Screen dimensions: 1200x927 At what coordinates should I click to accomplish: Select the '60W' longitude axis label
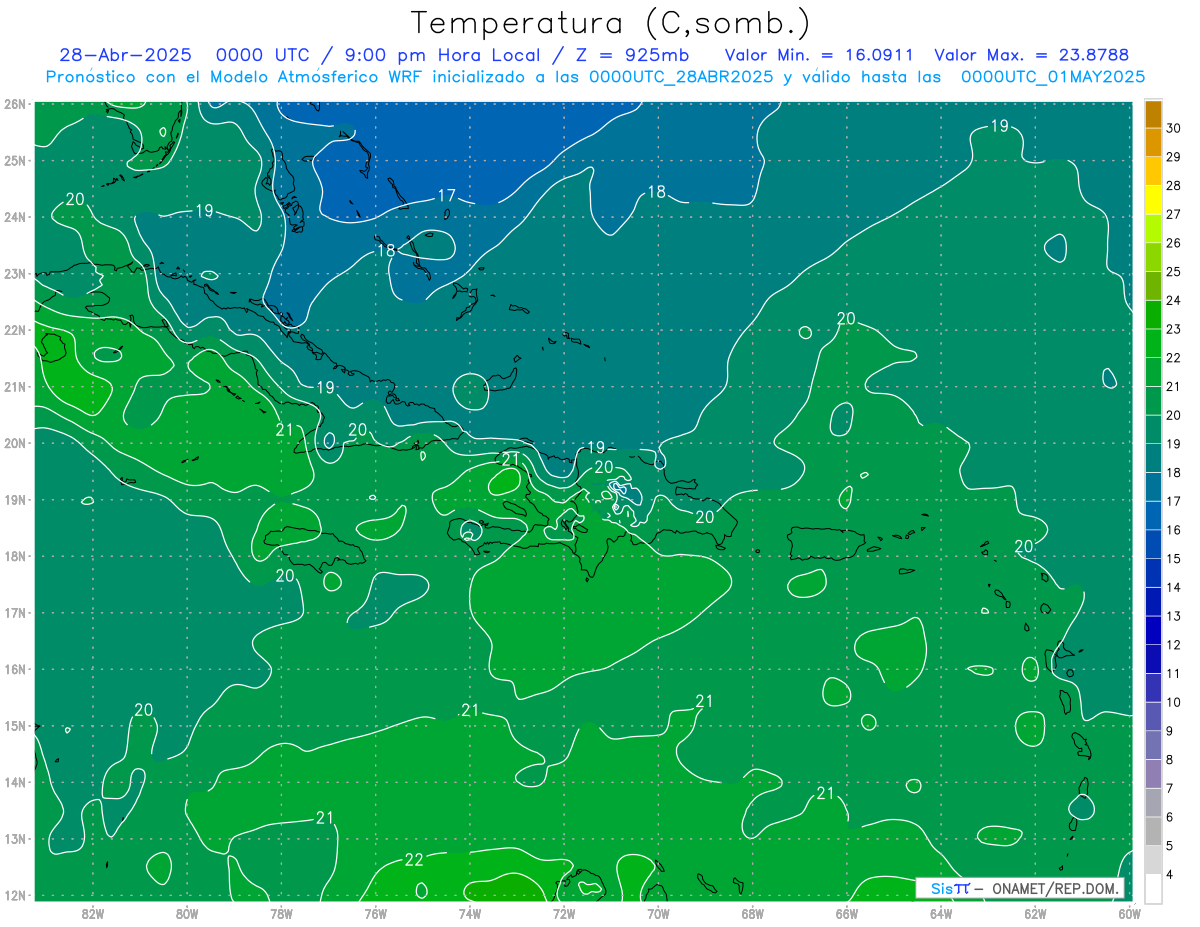click(1129, 913)
